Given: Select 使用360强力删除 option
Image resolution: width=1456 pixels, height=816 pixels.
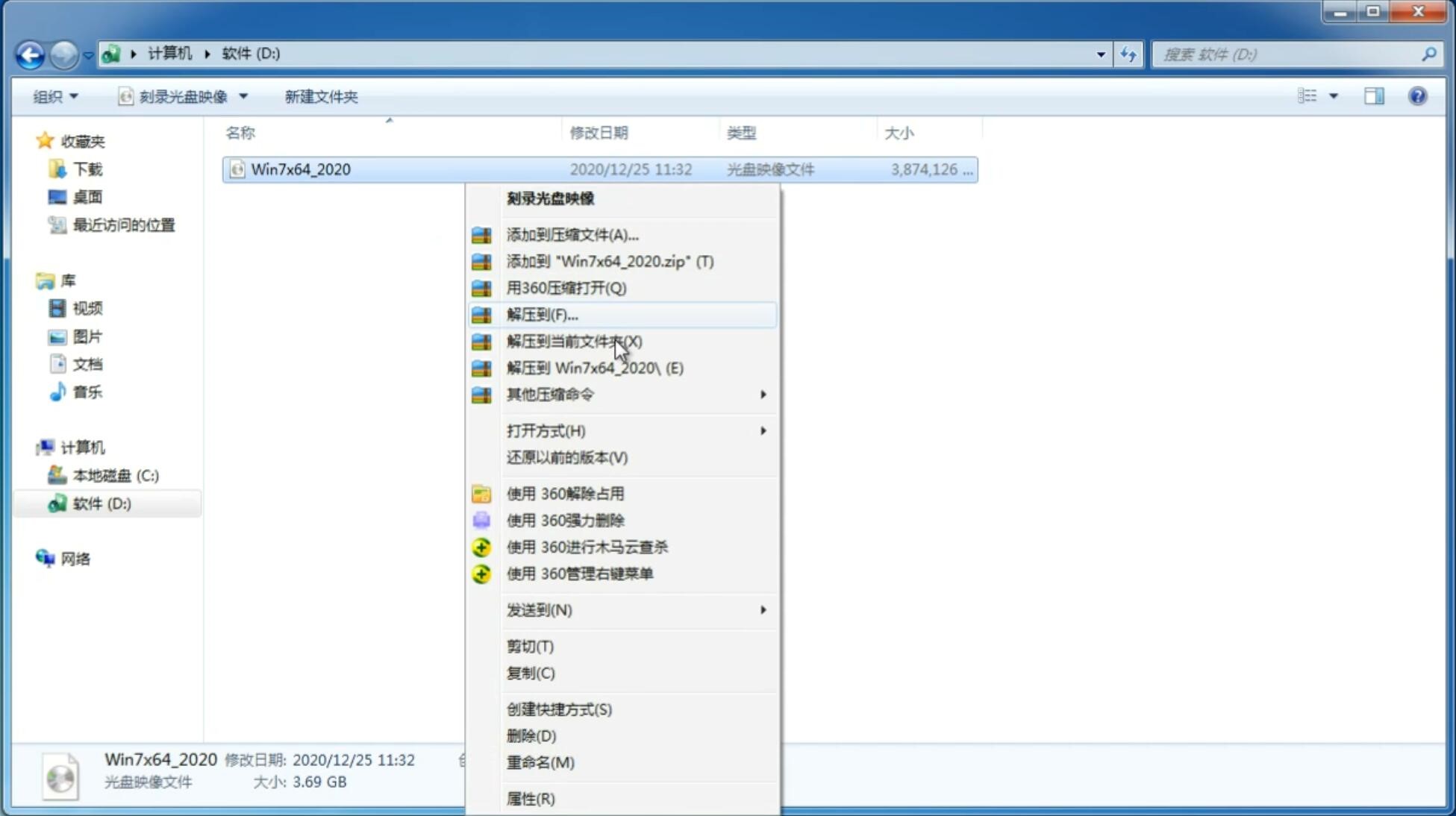Looking at the screenshot, I should [x=565, y=520].
